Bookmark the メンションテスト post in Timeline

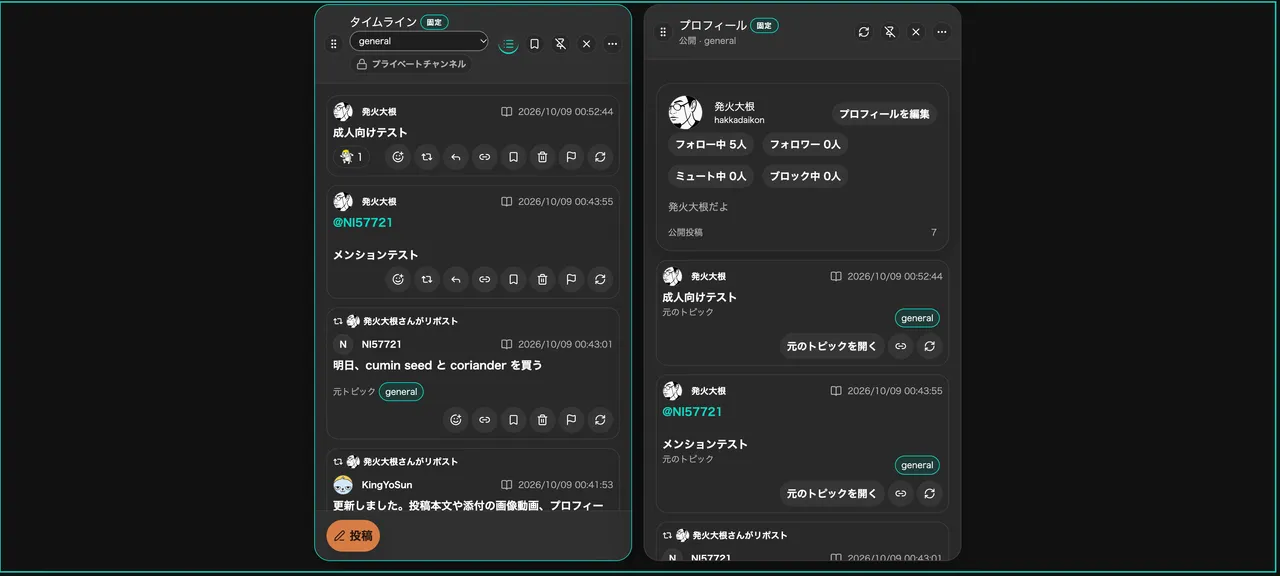coord(513,280)
